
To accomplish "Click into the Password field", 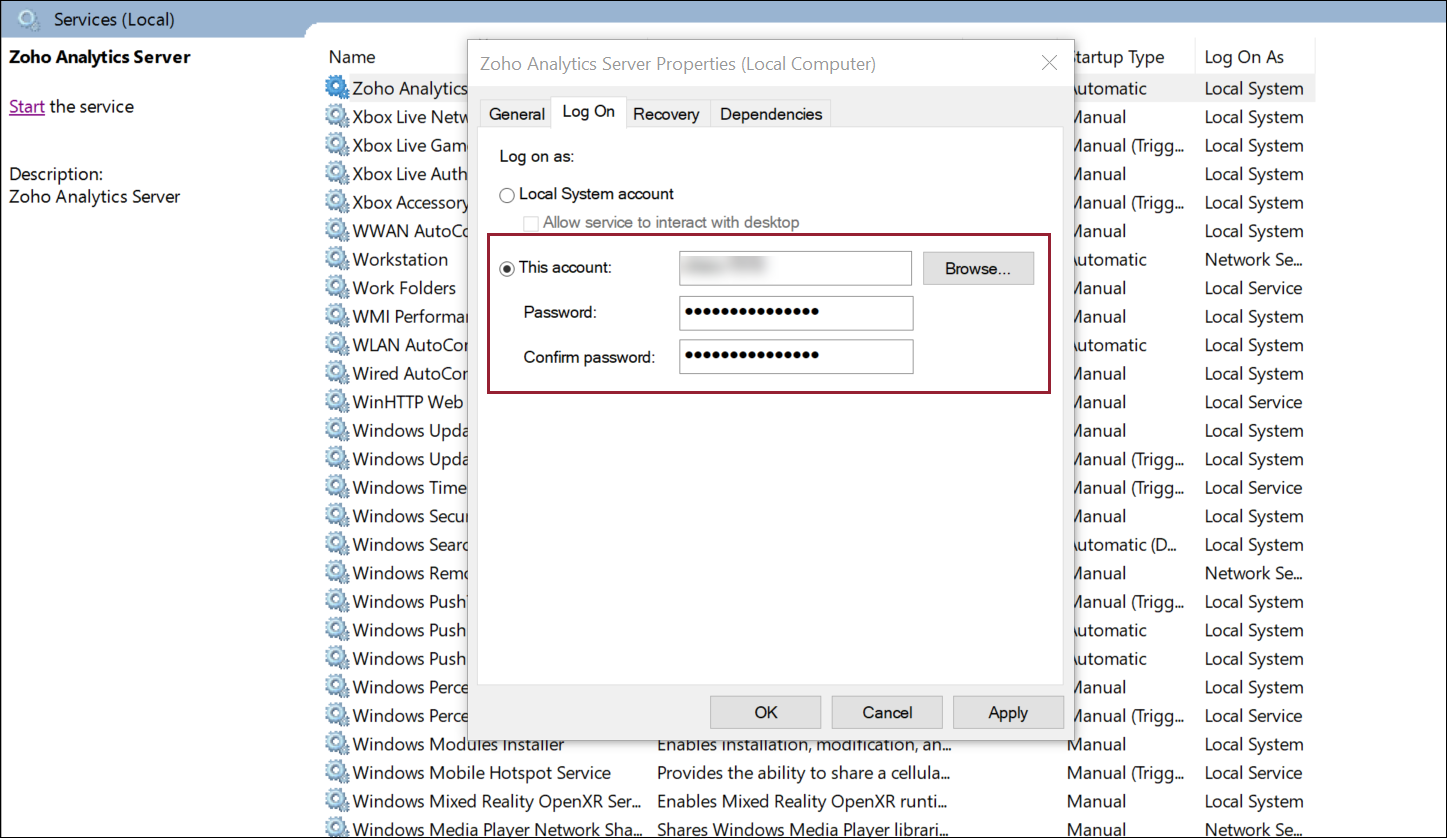I will [x=796, y=312].
